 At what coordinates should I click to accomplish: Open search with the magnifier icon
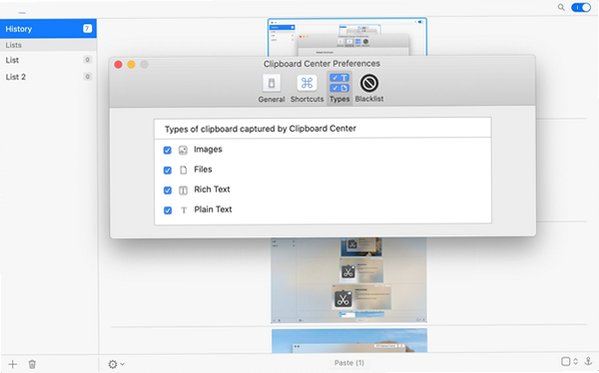pos(561,7)
